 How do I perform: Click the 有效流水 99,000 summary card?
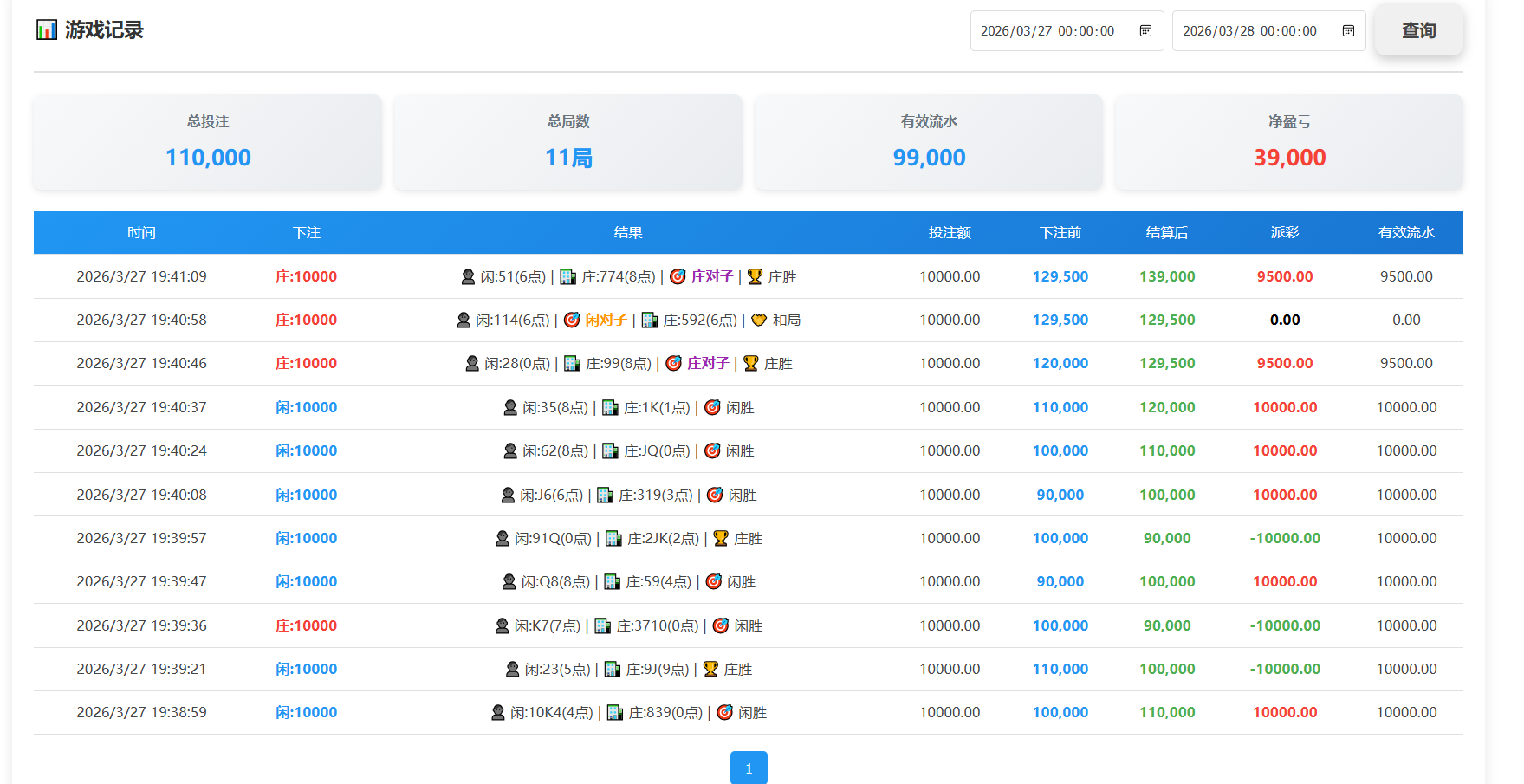(x=929, y=142)
